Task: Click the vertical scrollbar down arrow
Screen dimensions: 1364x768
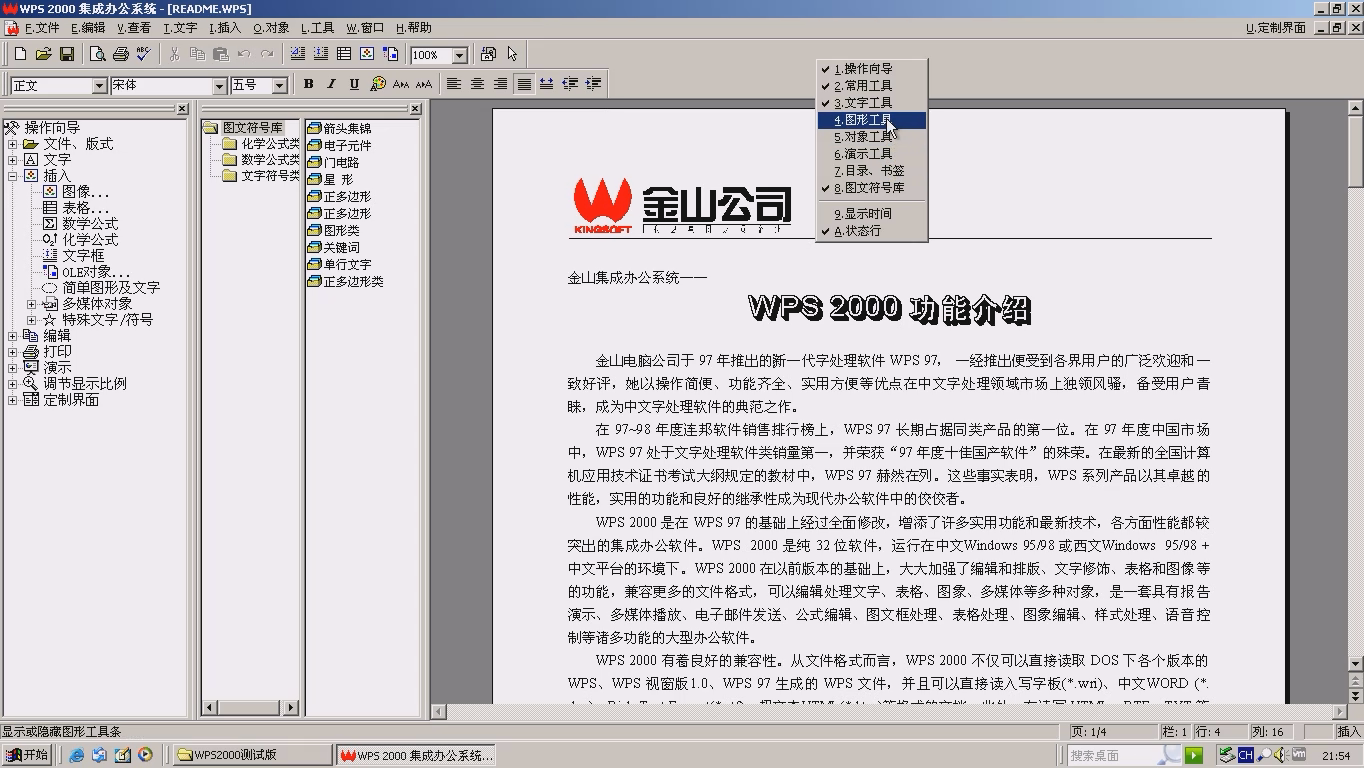Action: pyautogui.click(x=1356, y=664)
